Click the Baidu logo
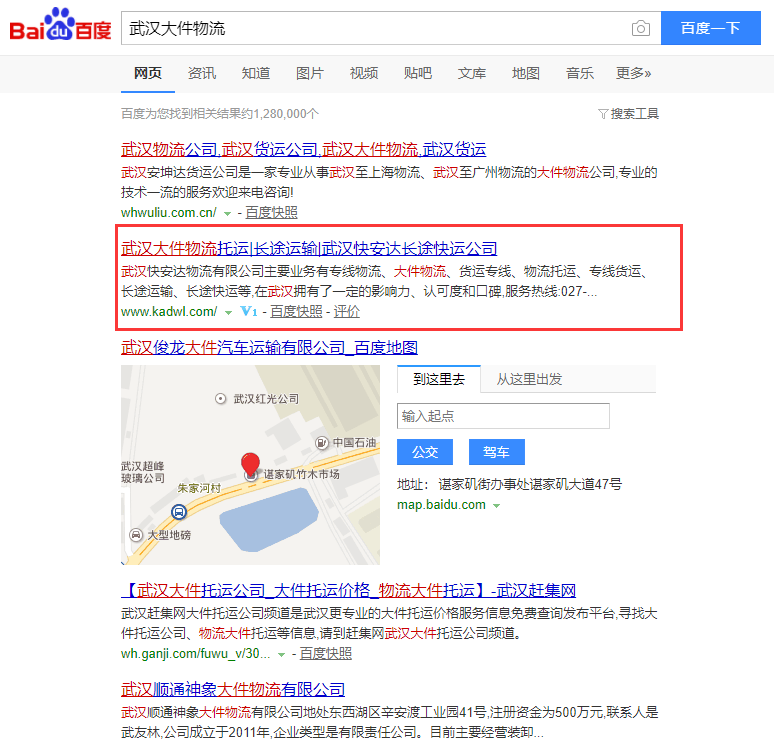The image size is (774, 740). [60, 25]
